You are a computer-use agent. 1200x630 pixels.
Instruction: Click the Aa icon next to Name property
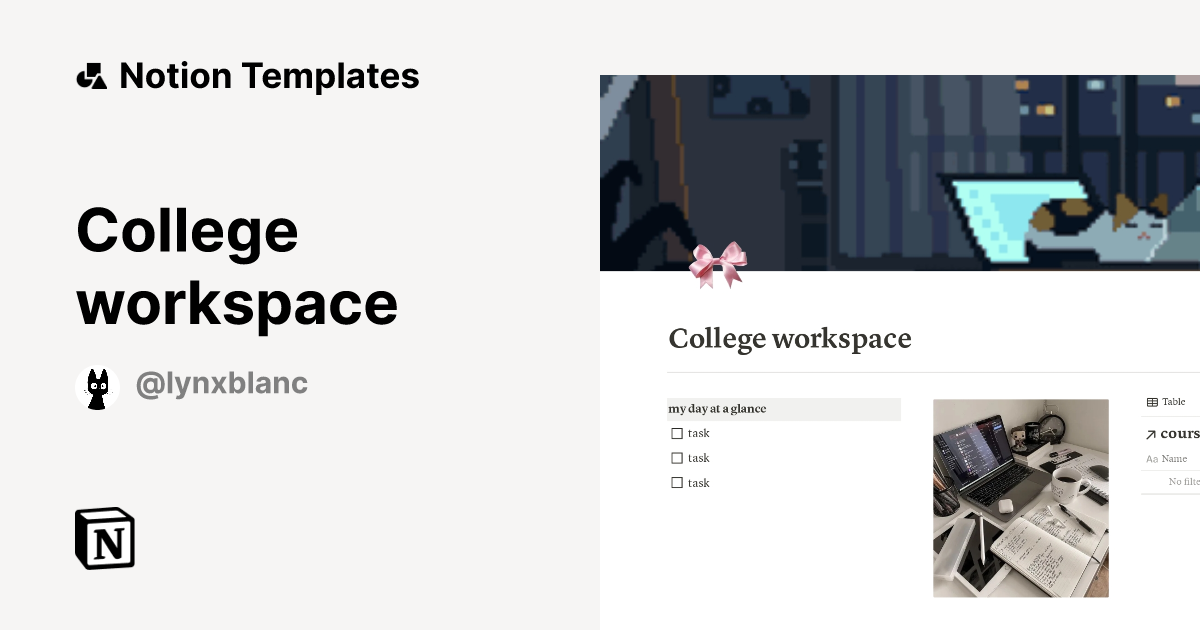[1152, 458]
